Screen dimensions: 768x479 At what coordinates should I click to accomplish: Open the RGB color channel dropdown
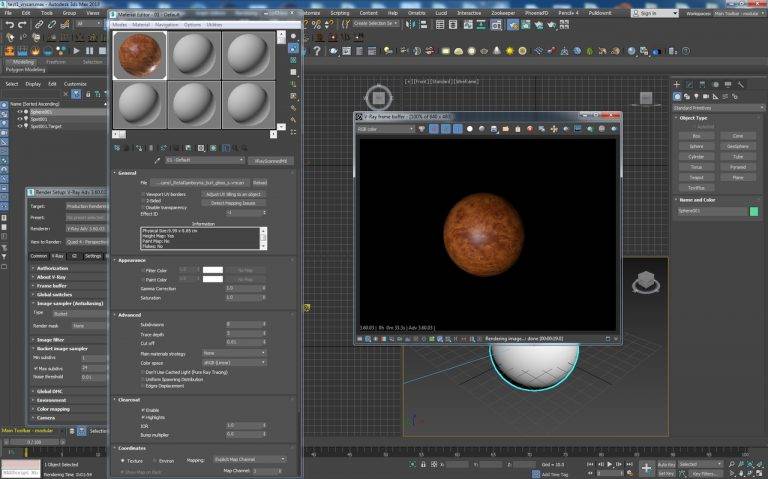385,129
